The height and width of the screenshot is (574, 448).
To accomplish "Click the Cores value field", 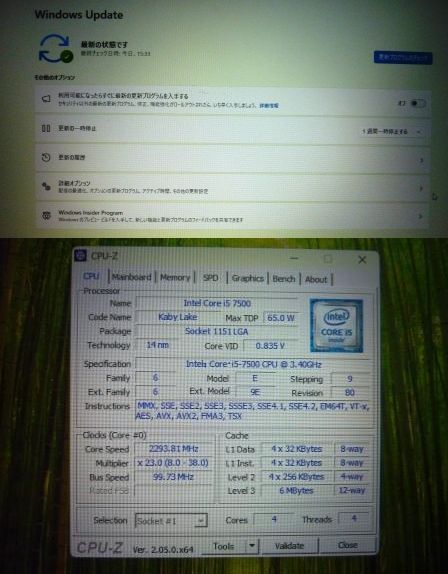I will [x=274, y=519].
